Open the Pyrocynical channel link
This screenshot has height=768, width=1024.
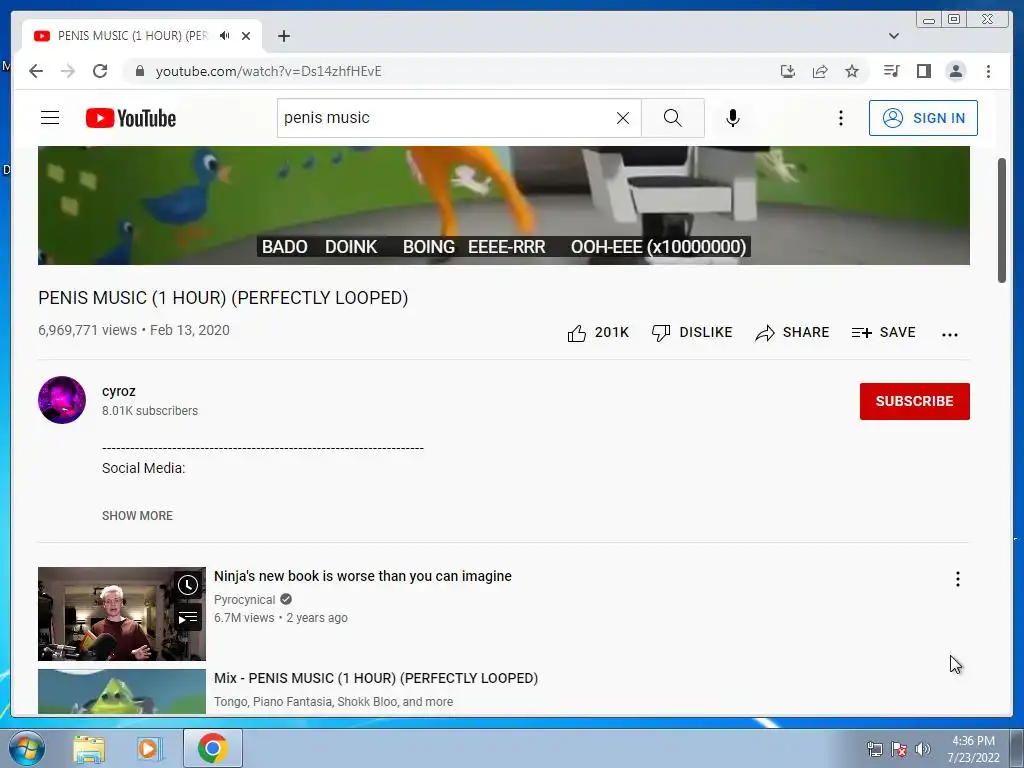(244, 600)
